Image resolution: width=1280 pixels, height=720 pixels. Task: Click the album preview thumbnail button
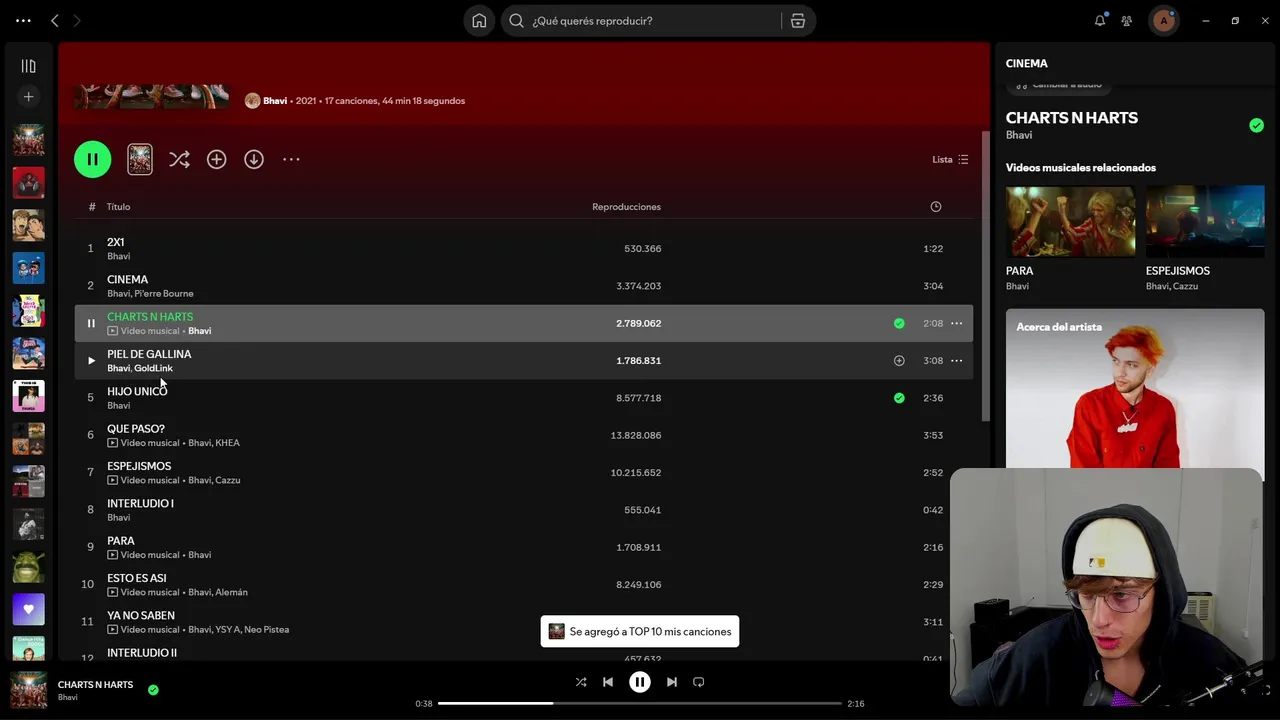tap(140, 159)
